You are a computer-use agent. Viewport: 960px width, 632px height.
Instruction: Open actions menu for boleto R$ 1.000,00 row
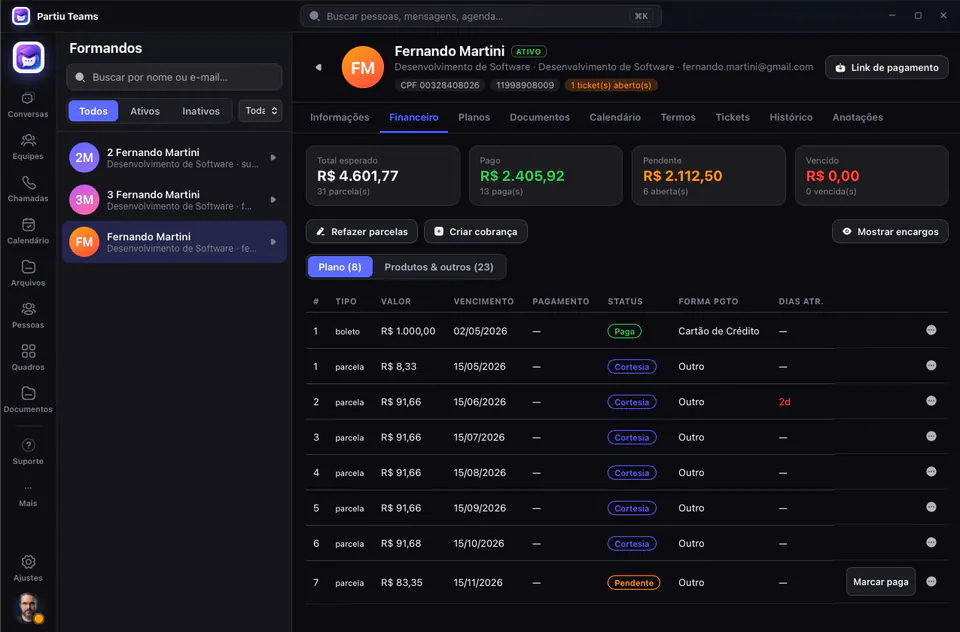(931, 331)
